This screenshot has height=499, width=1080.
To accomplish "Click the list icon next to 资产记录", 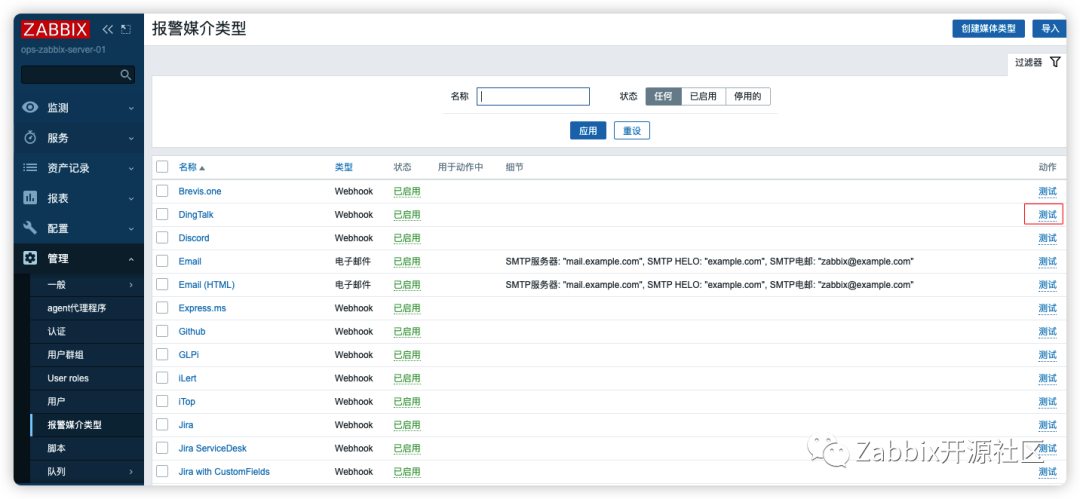I will (x=30, y=167).
